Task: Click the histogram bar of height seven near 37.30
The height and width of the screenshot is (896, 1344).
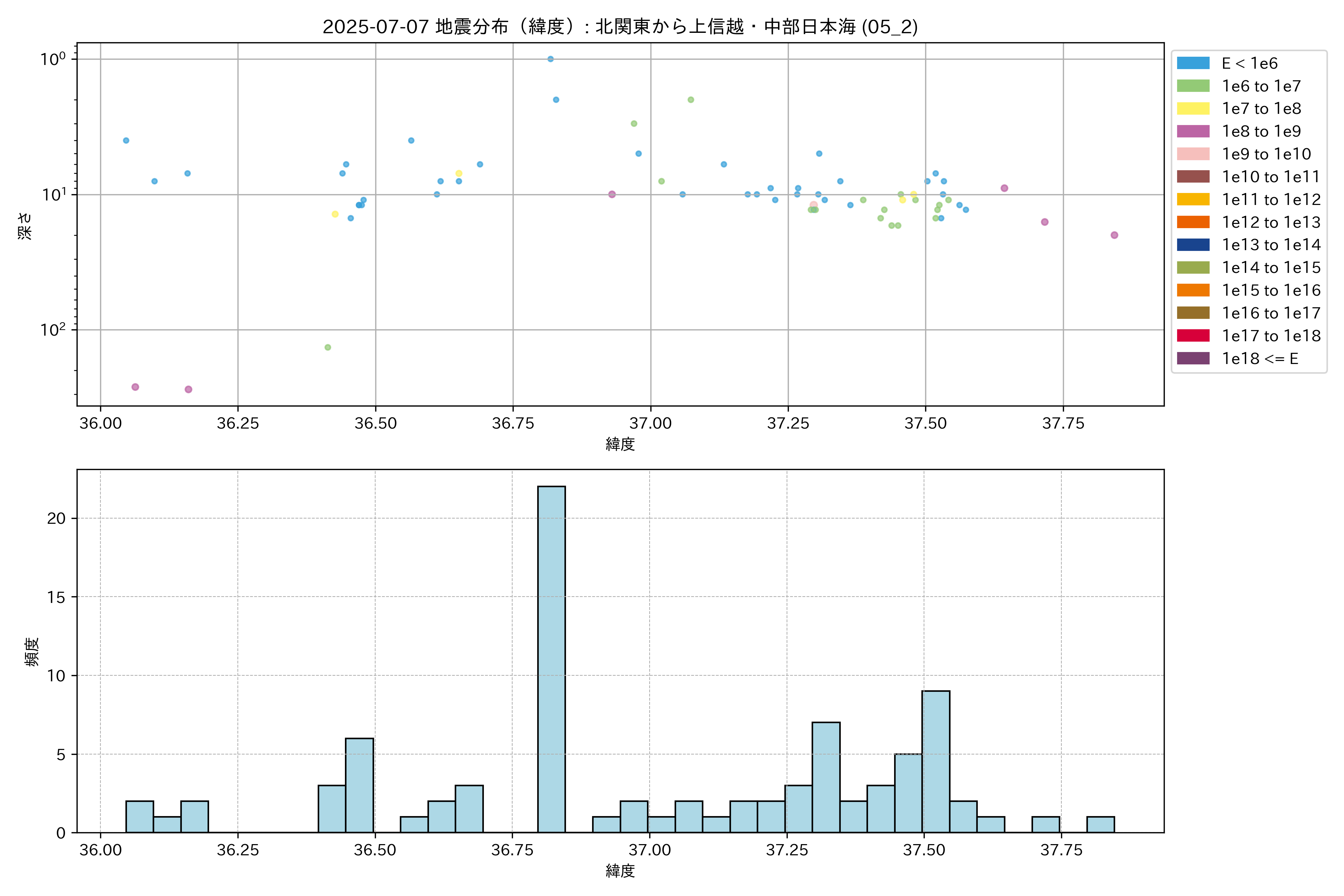Action: (x=826, y=777)
